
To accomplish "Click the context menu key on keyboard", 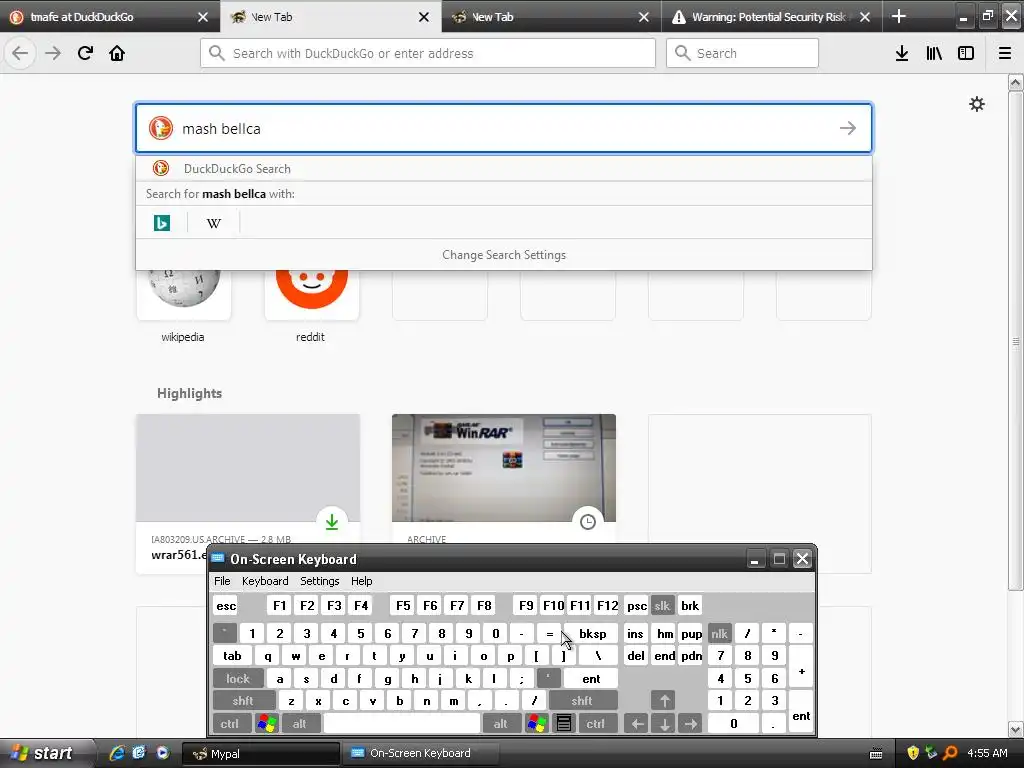I will pyautogui.click(x=564, y=724).
